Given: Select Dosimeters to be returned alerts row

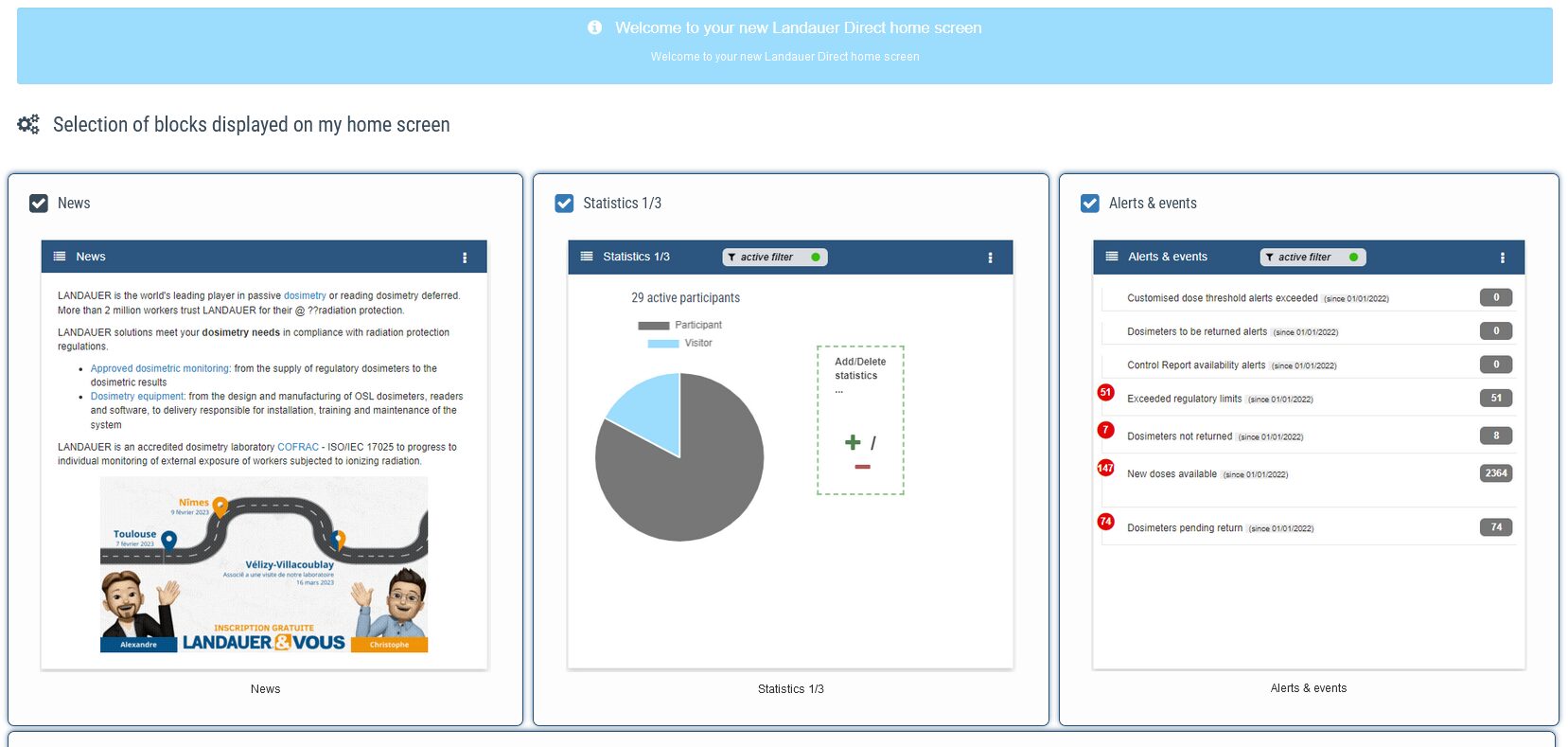Looking at the screenshot, I should (x=1308, y=331).
